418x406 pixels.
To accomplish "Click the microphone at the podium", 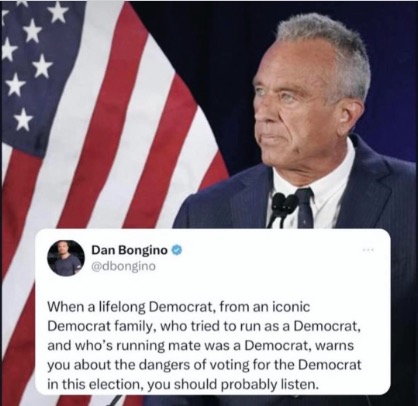I will click(x=283, y=208).
